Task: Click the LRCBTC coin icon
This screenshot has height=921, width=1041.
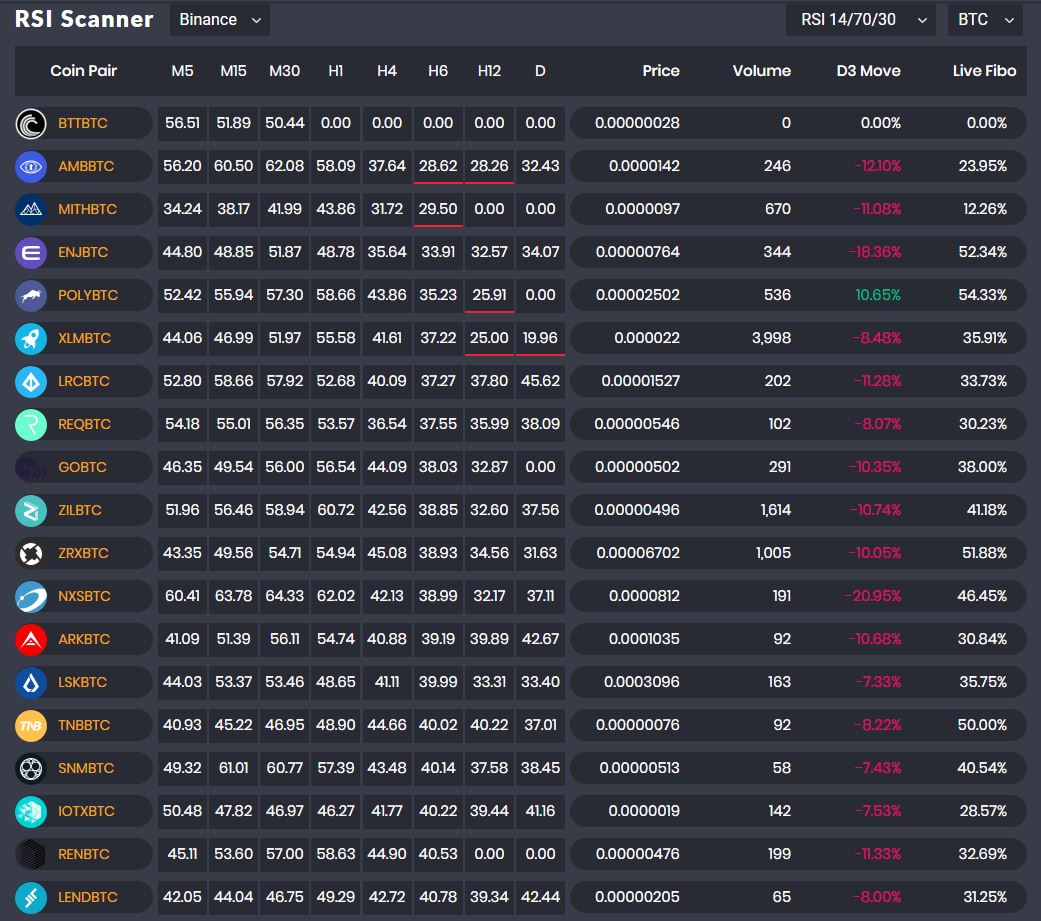Action: coord(31,382)
